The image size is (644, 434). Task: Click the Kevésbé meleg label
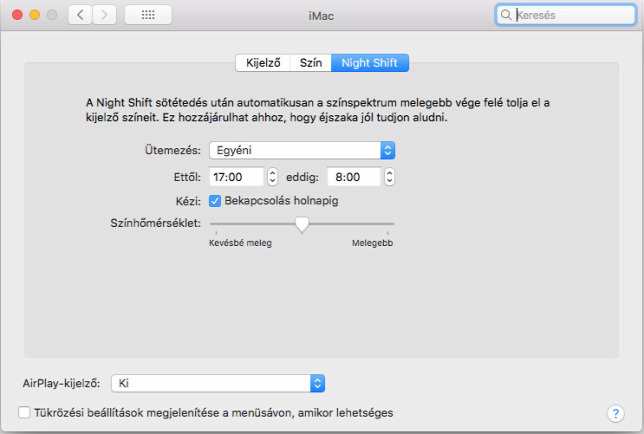click(x=240, y=243)
